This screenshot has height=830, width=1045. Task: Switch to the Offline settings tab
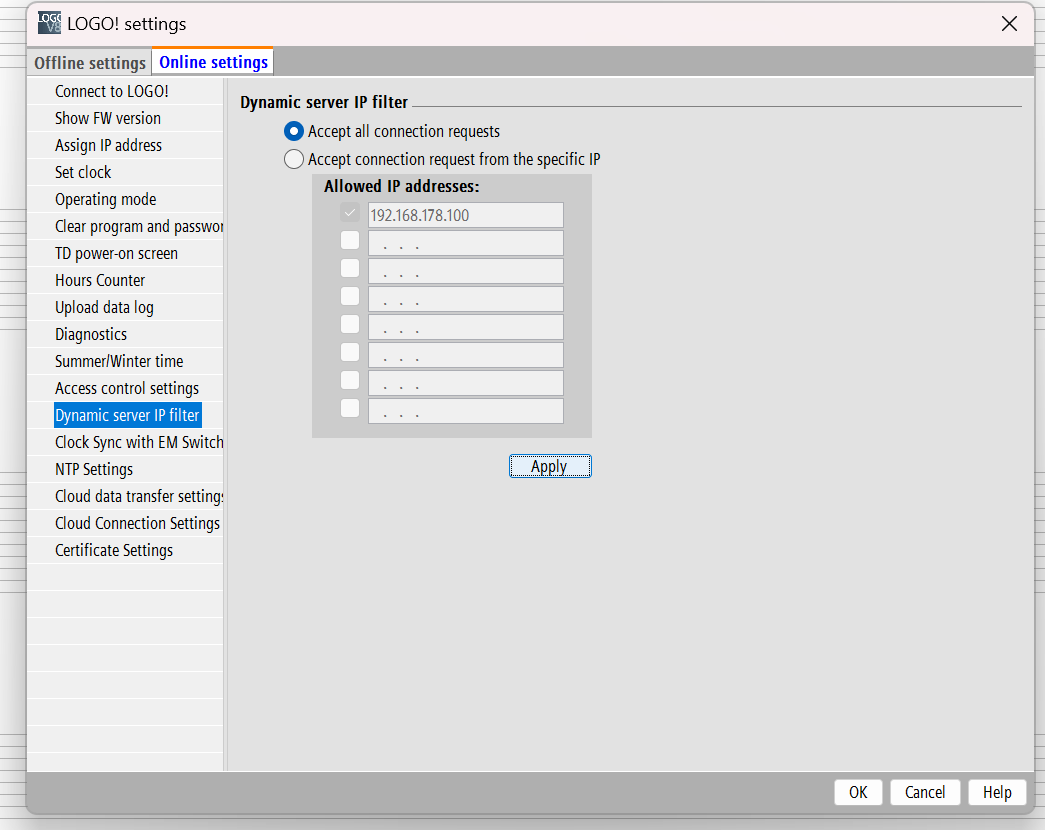click(x=89, y=63)
